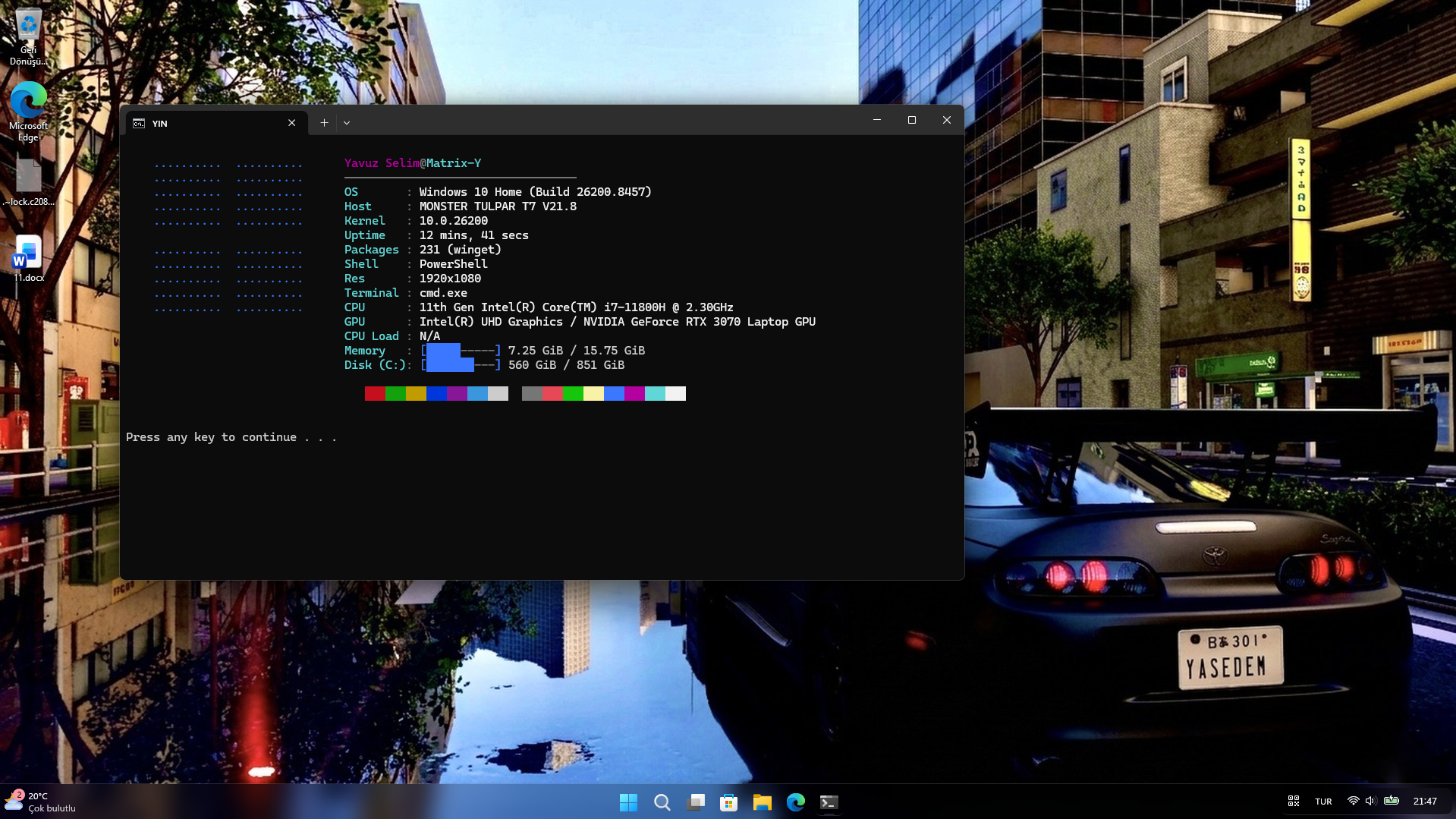Open Microsoft Edge from the taskbar
Image resolution: width=1456 pixels, height=819 pixels.
795,802
